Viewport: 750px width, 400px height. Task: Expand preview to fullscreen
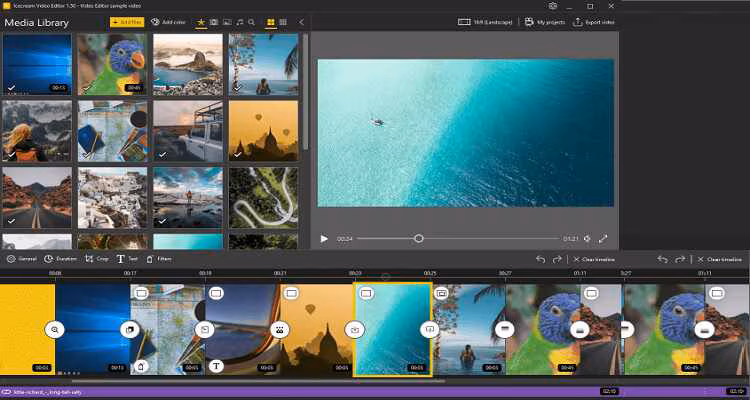tap(603, 238)
